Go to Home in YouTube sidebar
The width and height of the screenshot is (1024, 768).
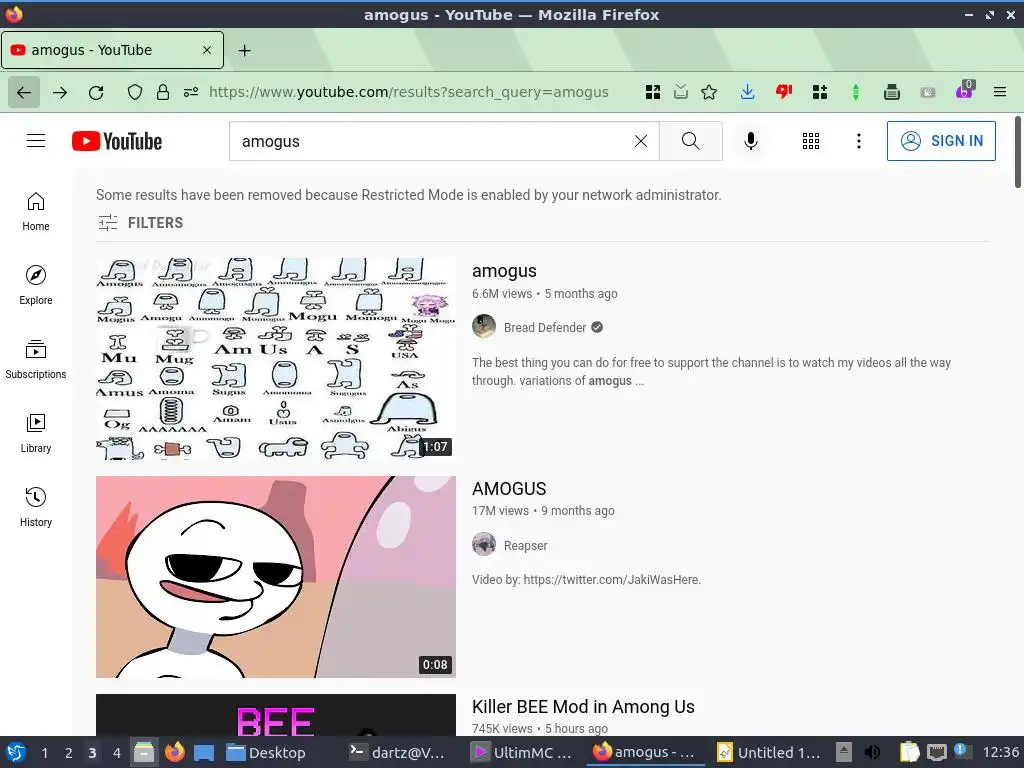click(x=36, y=212)
